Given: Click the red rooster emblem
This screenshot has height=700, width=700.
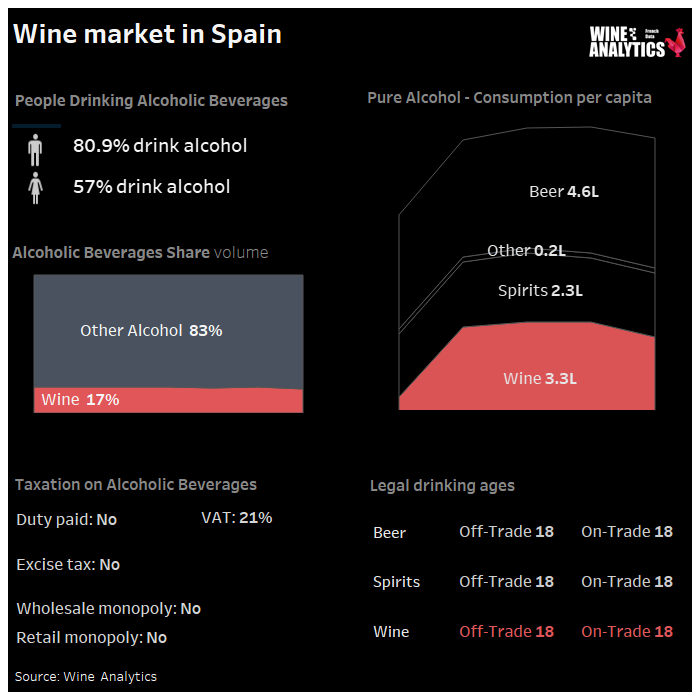Looking at the screenshot, I should click(x=675, y=42).
